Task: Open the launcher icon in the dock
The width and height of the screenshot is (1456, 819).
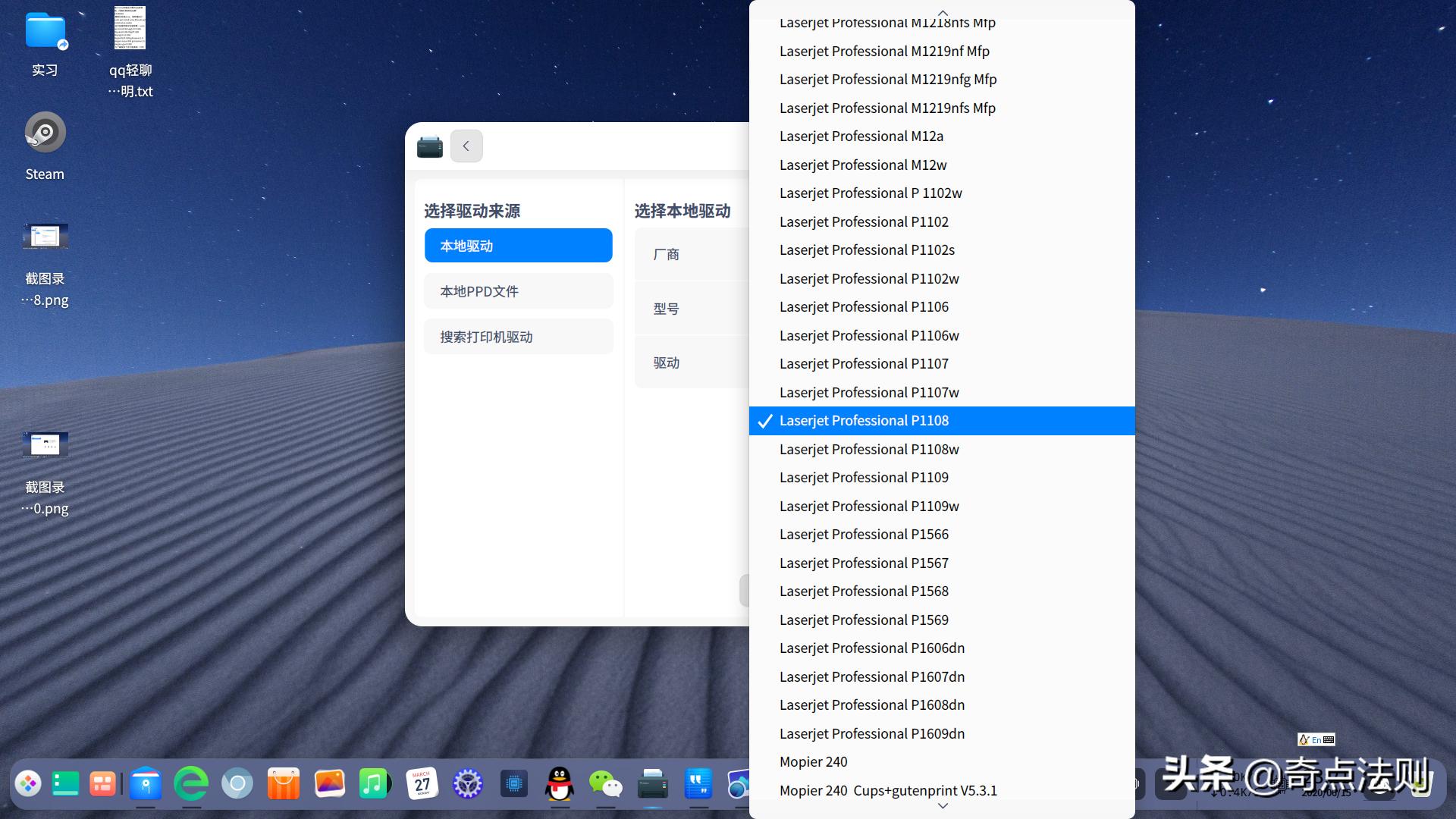Action: click(28, 784)
